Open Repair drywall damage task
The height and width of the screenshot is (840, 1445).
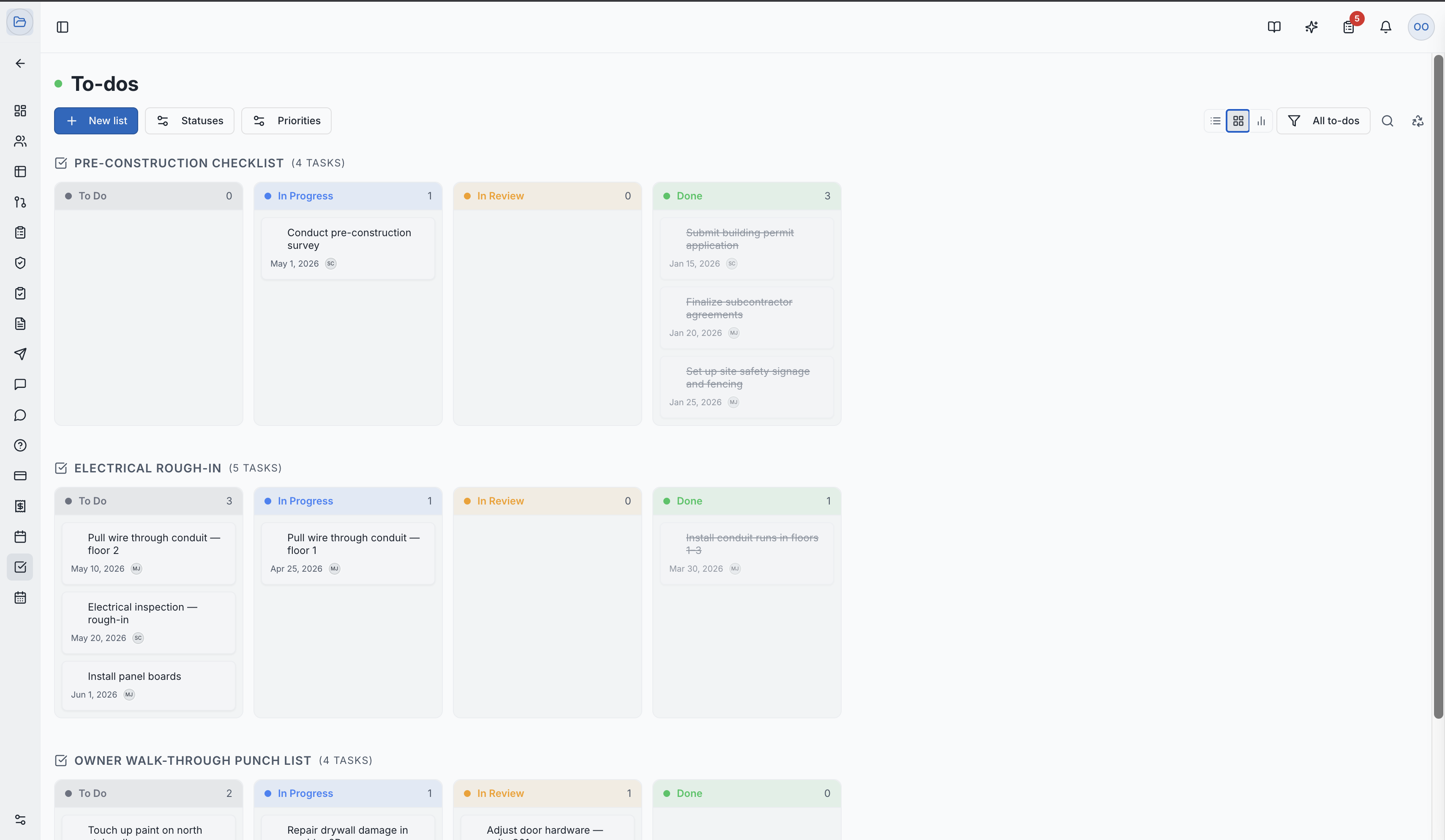pyautogui.click(x=348, y=828)
